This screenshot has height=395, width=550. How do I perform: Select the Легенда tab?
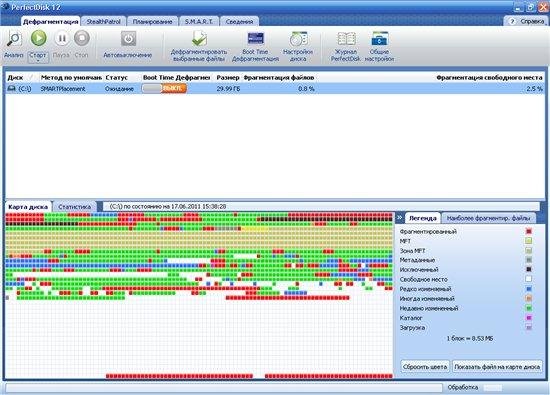[x=423, y=218]
